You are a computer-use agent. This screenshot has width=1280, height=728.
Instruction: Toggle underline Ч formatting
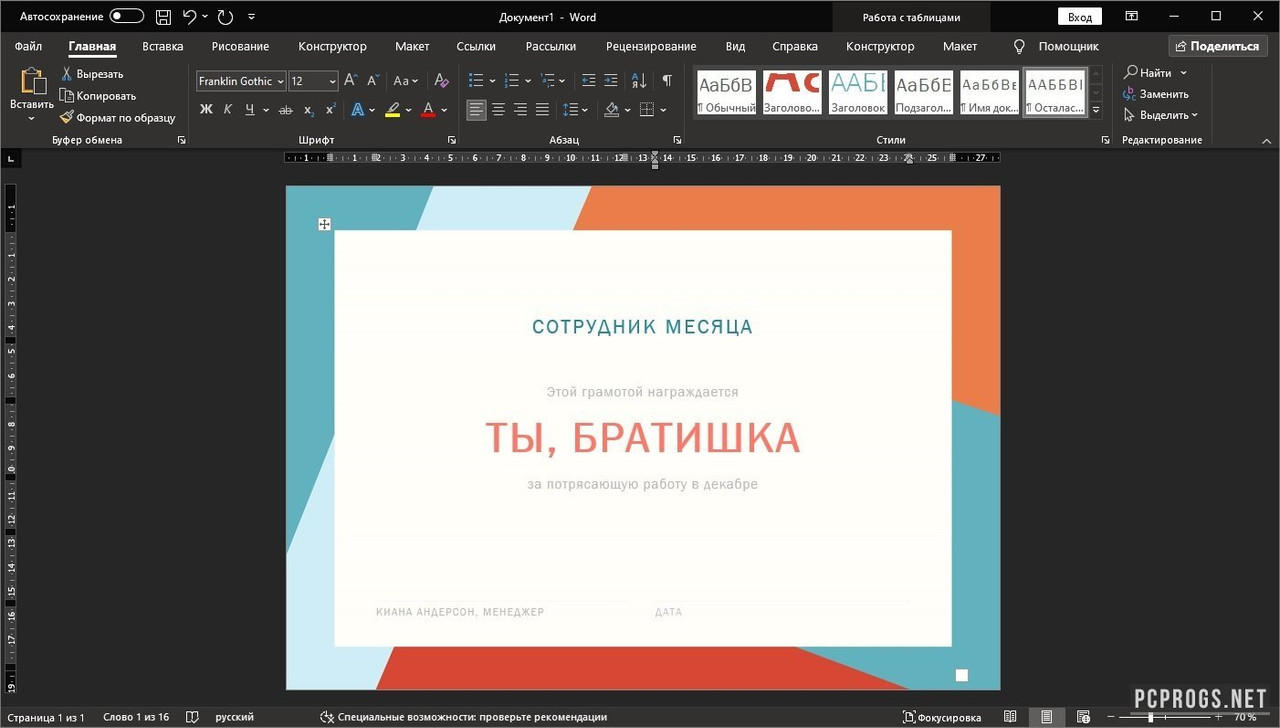250,110
